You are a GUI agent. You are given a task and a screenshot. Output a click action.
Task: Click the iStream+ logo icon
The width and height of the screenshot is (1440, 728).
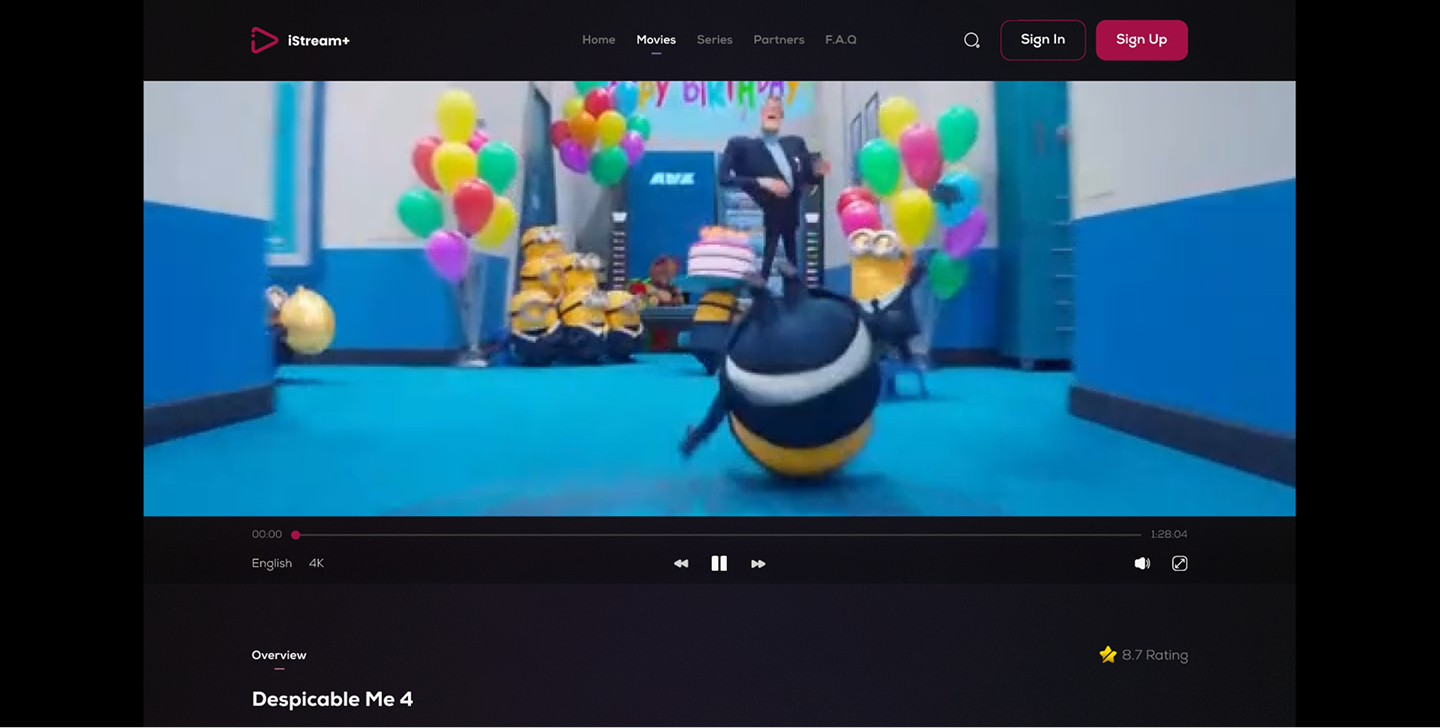click(264, 40)
